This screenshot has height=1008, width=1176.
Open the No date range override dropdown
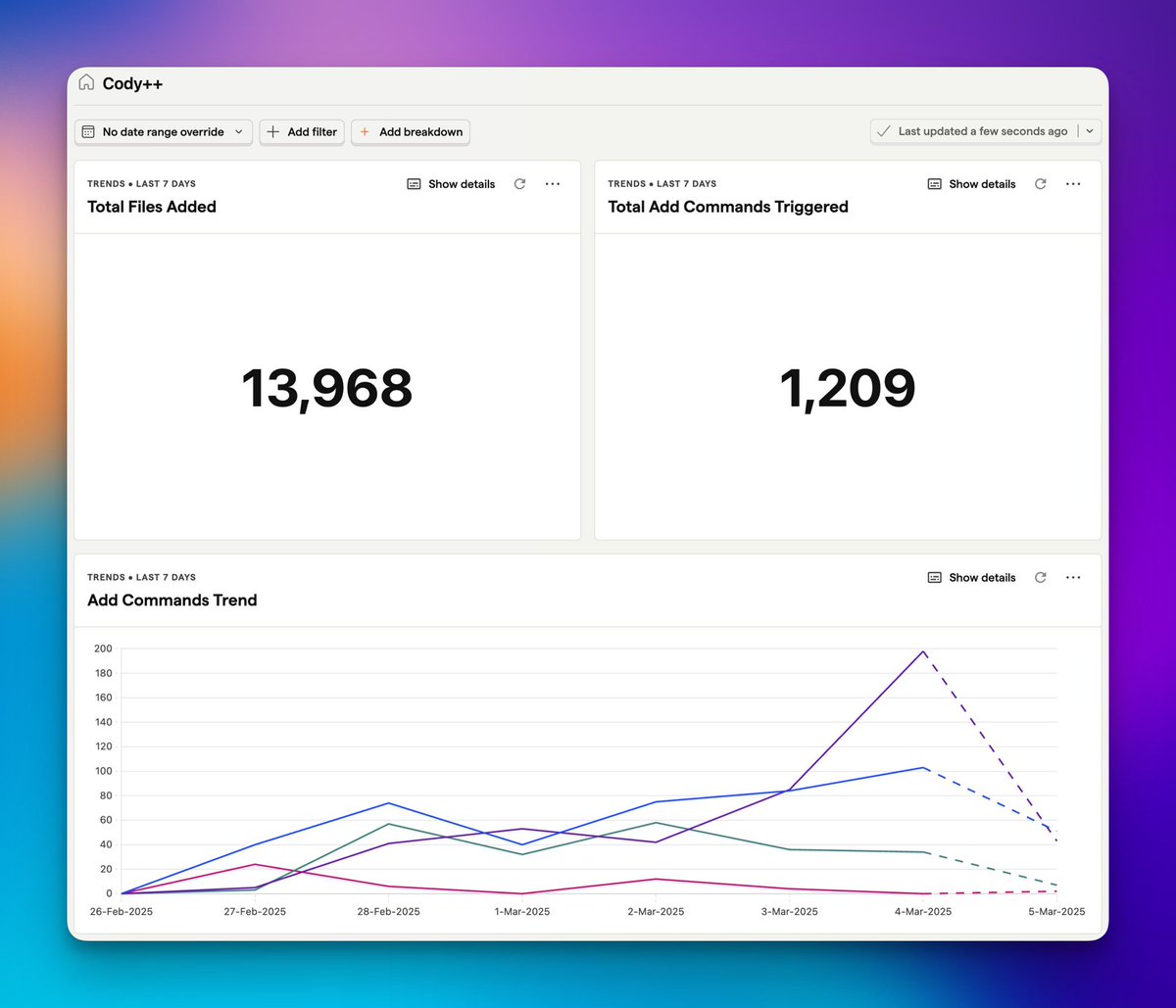pyautogui.click(x=163, y=131)
